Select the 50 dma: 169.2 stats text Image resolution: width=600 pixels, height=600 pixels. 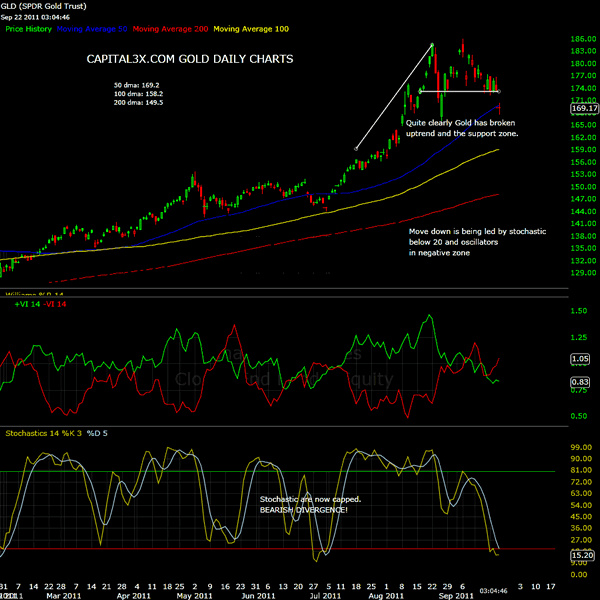click(x=135, y=85)
